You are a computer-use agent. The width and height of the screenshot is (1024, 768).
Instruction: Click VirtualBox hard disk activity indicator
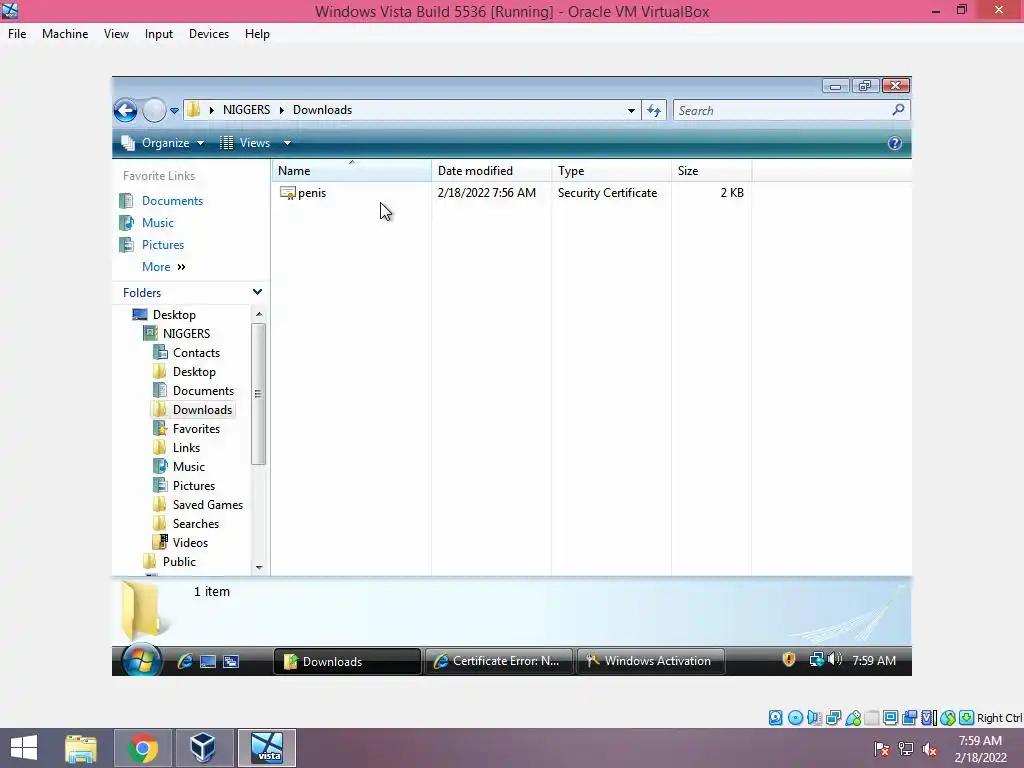coord(775,718)
